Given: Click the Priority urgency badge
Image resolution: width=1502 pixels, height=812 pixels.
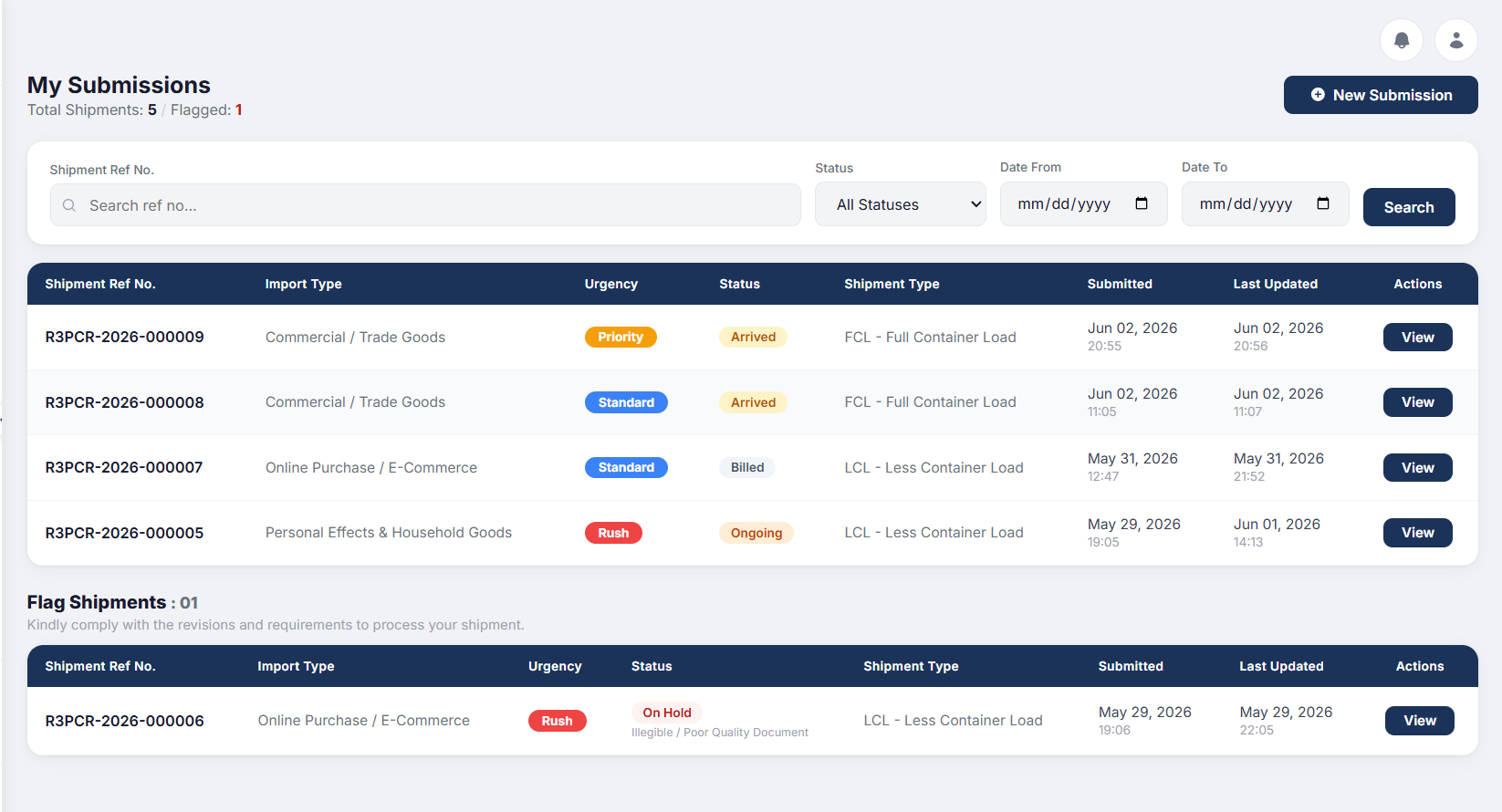Looking at the screenshot, I should [621, 337].
